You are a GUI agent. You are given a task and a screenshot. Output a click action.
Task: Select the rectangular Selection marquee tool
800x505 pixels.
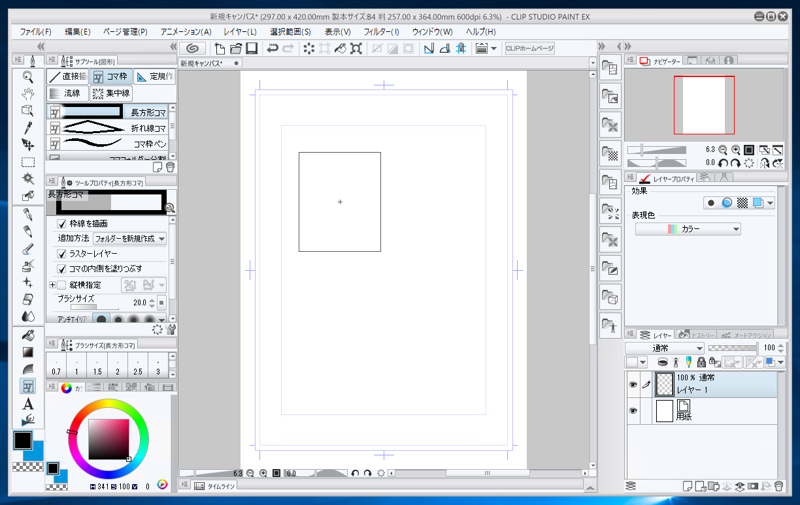tap(28, 162)
